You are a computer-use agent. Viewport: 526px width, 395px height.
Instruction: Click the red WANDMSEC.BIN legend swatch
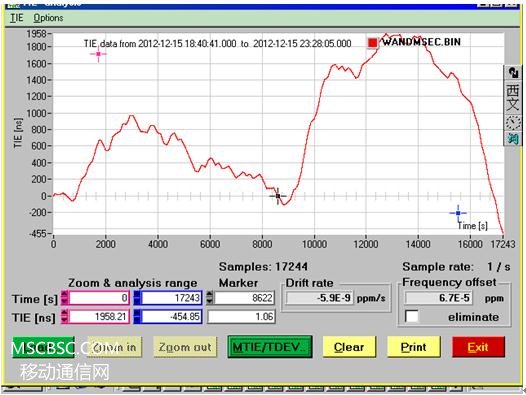373,43
